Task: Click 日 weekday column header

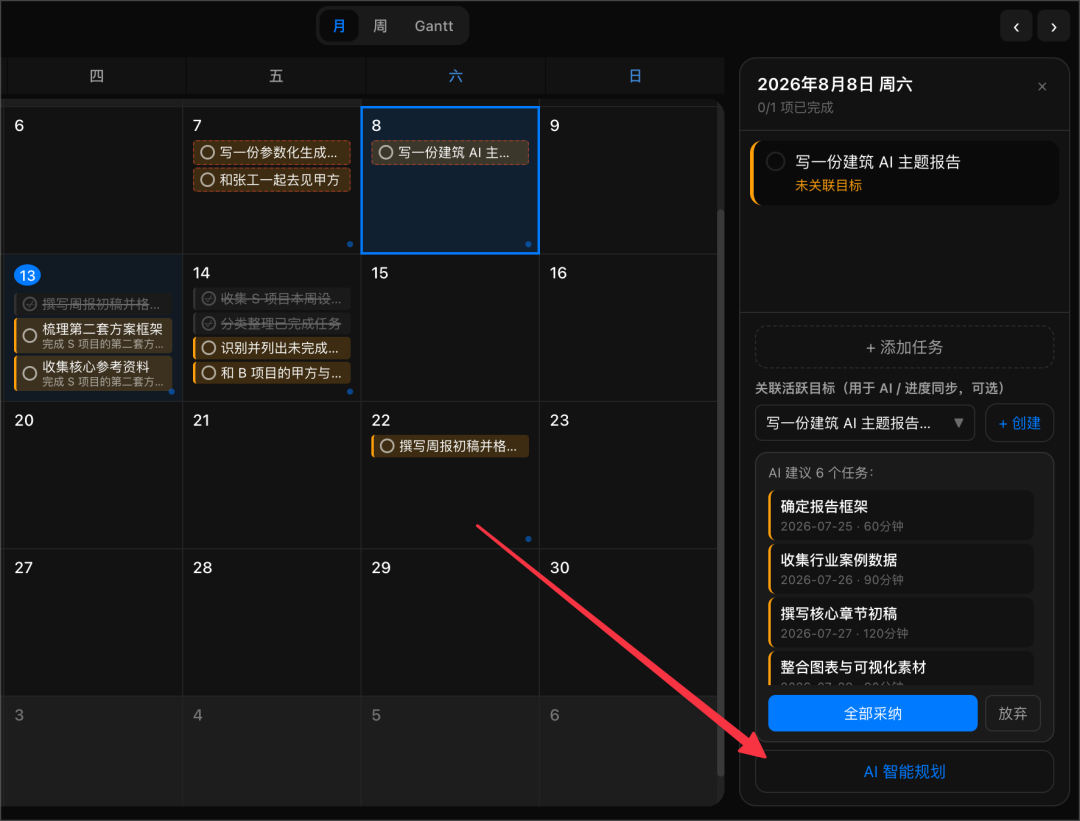Action: click(x=635, y=76)
